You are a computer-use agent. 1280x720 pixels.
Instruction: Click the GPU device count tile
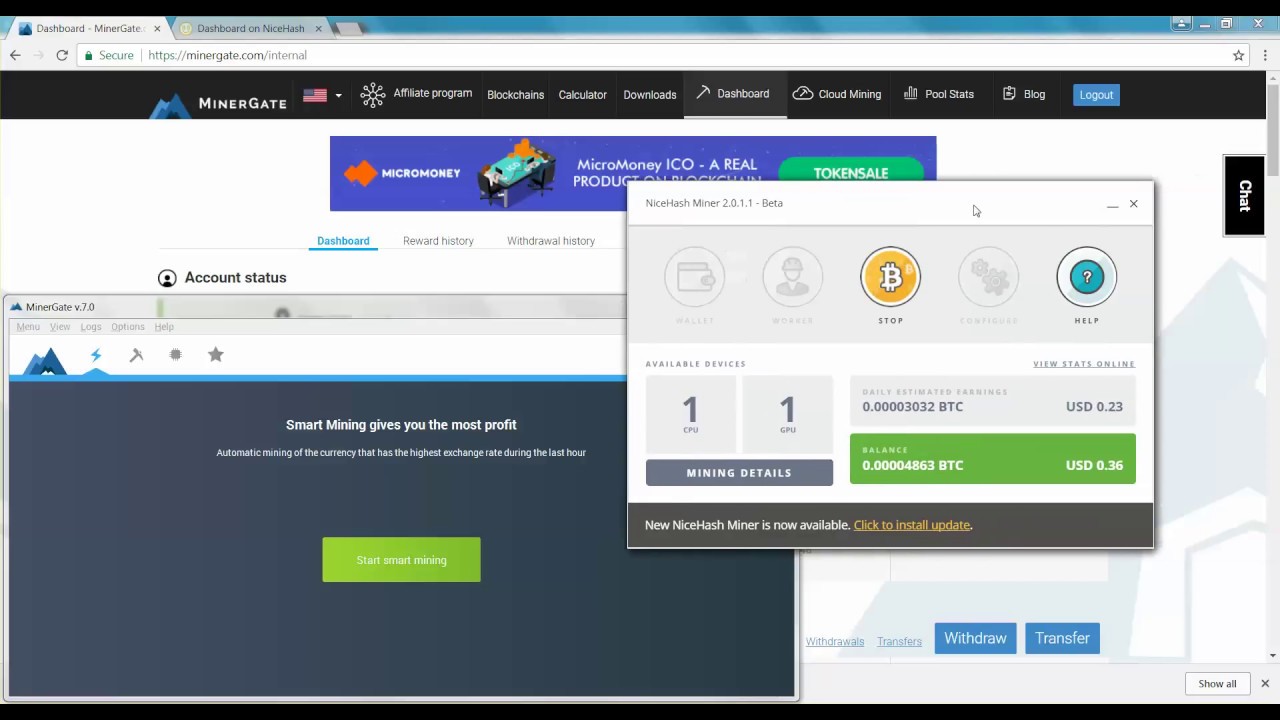pyautogui.click(x=788, y=414)
